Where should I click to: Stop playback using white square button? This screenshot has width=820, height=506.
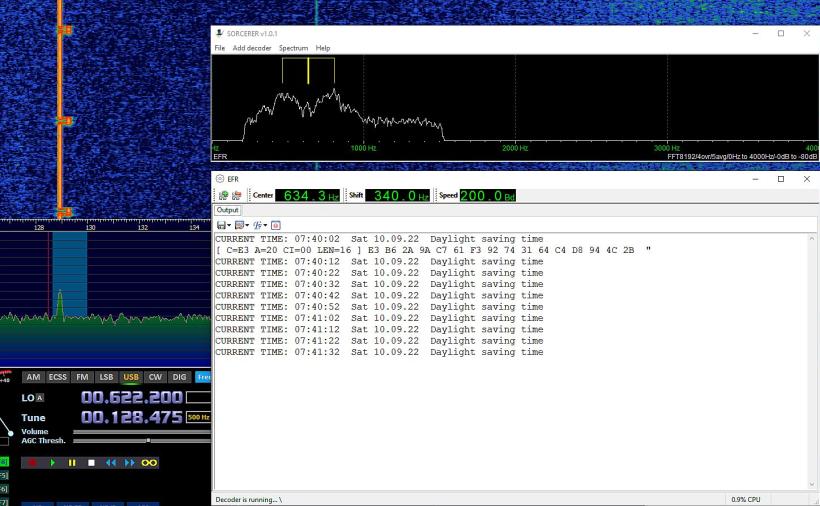pos(91,463)
